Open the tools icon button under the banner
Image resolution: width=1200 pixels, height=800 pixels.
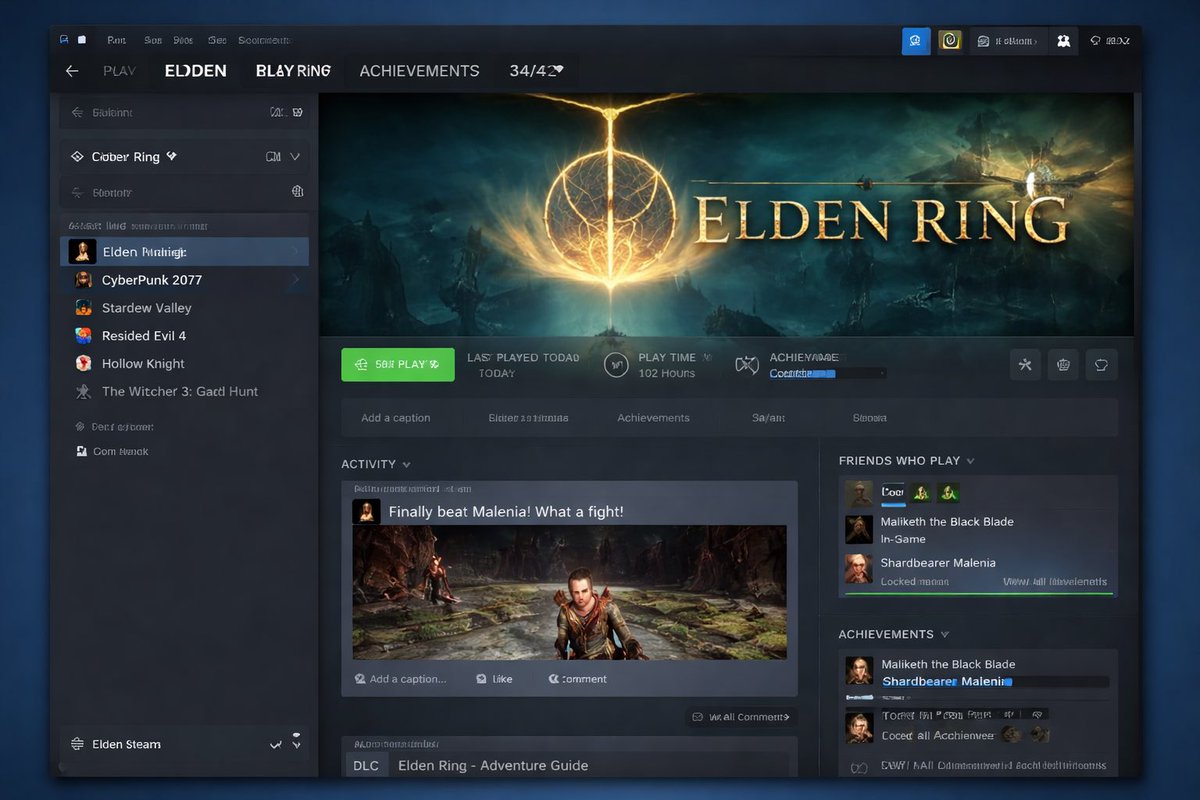1025,364
